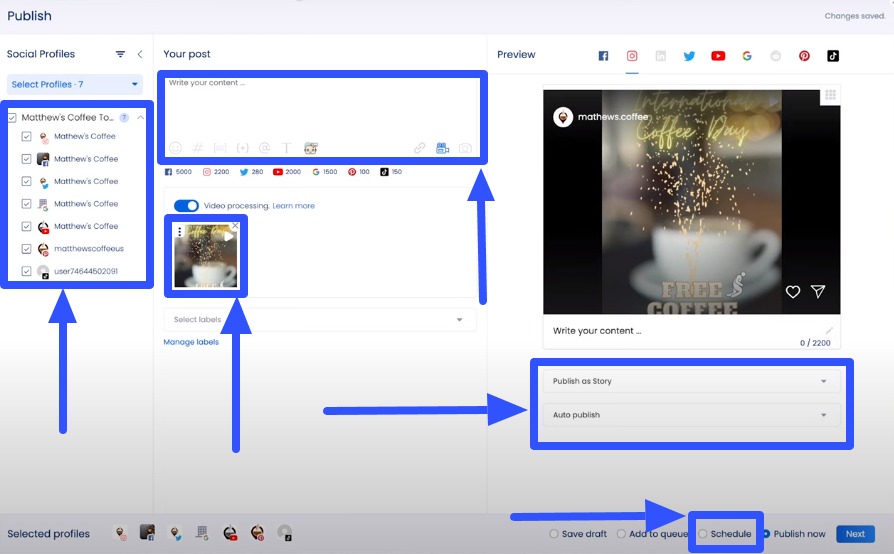Show Twitter preview tab
Image resolution: width=894 pixels, height=554 pixels.
click(689, 56)
